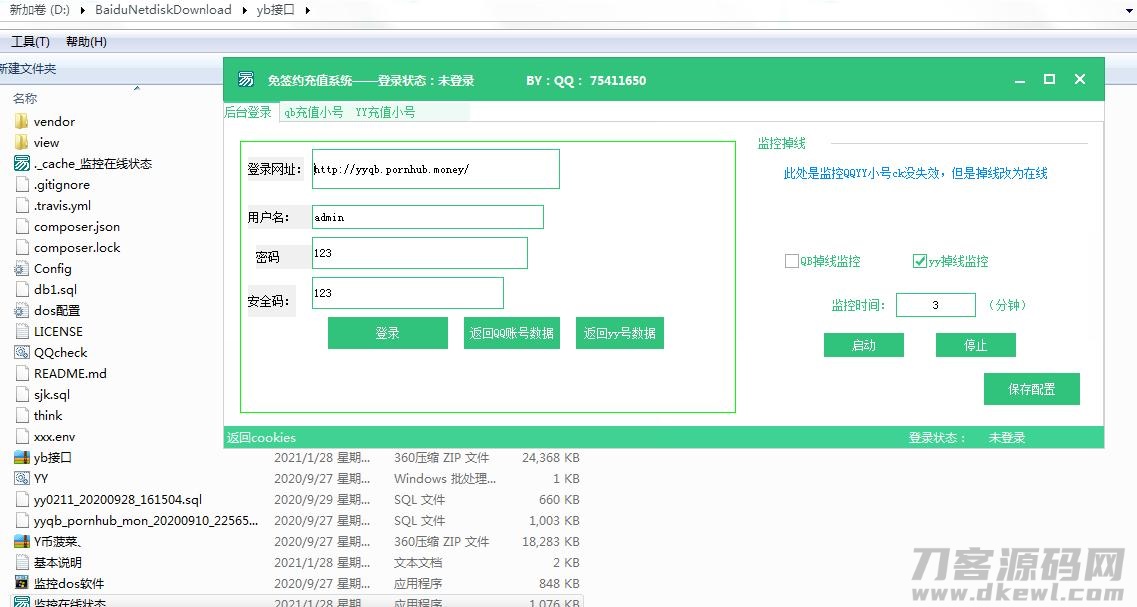Screen dimensions: 1137x607
Task: Click the 易 logo in the title bar
Action: tap(245, 79)
